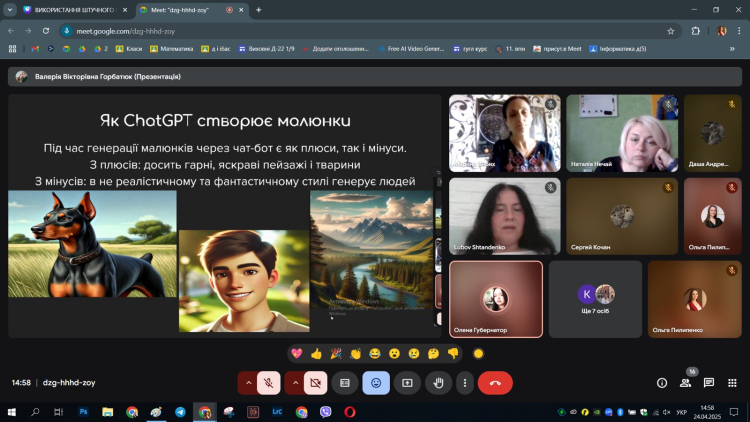750x422 pixels.
Task: Pick the yellow reaction skin tone swatch
Action: click(478, 353)
